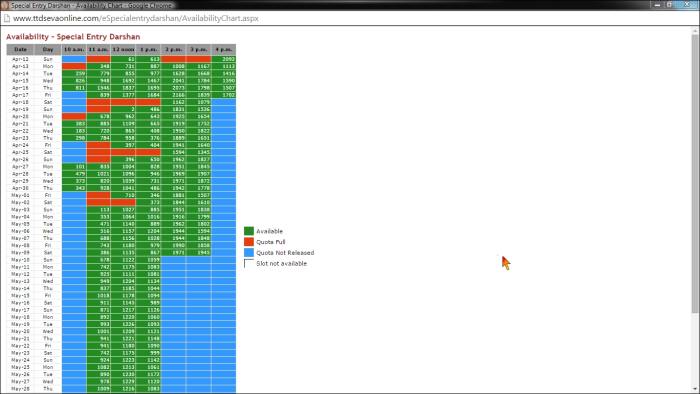The width and height of the screenshot is (700, 394).
Task: Click the 4 p.m. column header
Action: click(224, 50)
